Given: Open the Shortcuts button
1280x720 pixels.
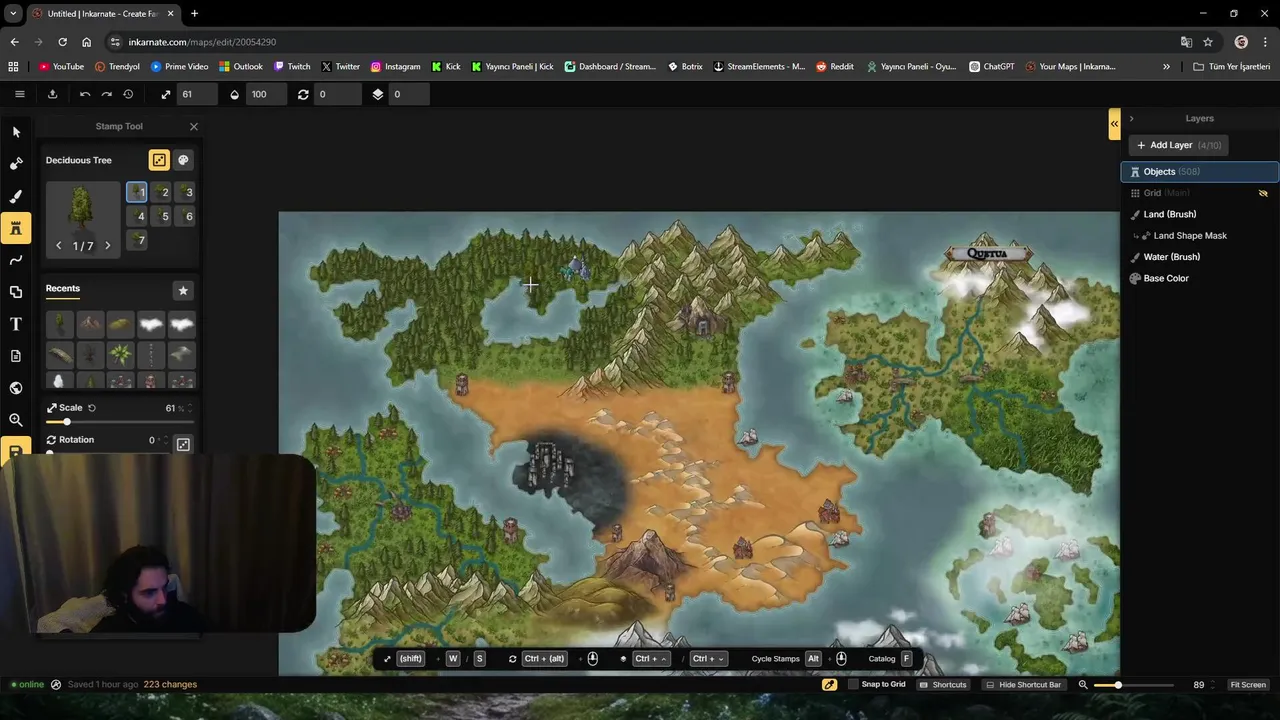Looking at the screenshot, I should pos(942,685).
